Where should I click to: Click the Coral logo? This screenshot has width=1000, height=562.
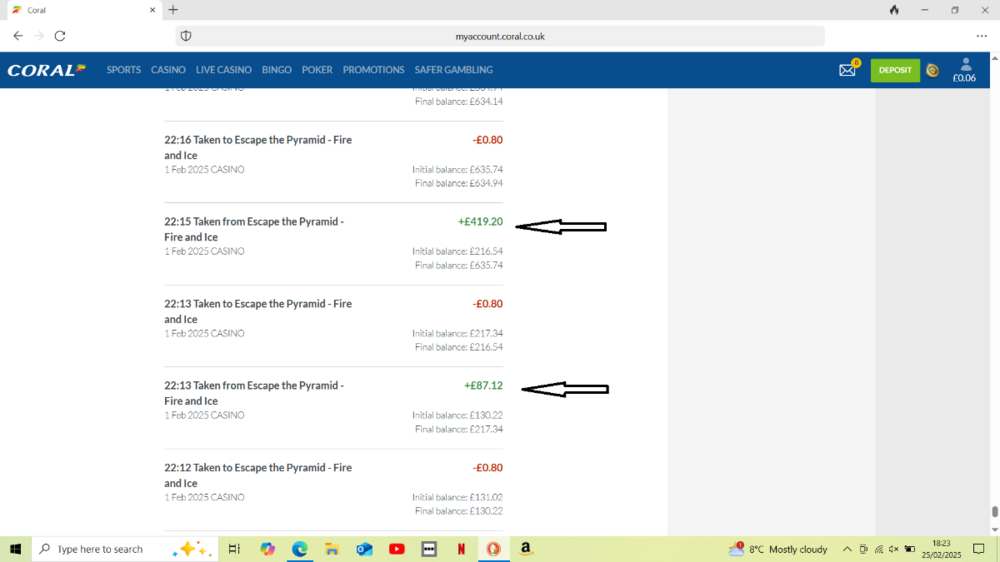pyautogui.click(x=46, y=70)
